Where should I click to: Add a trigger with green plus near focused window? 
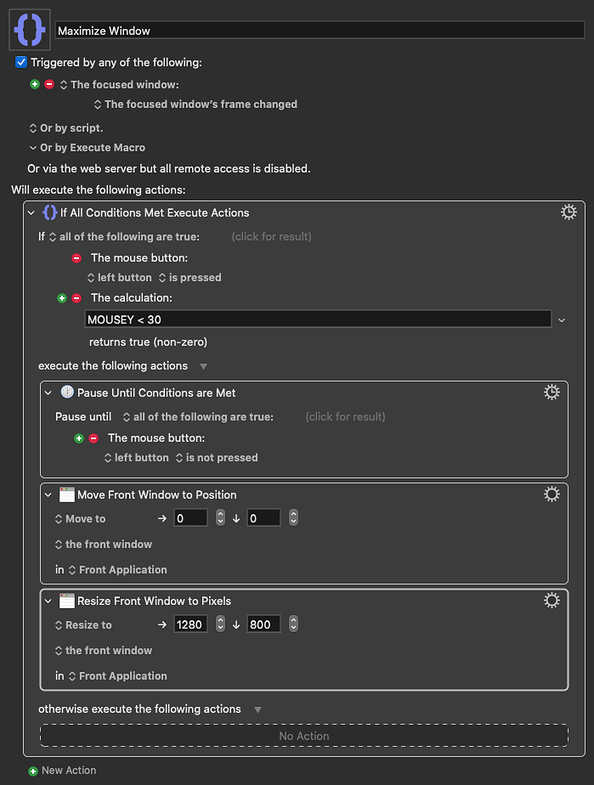[x=35, y=84]
